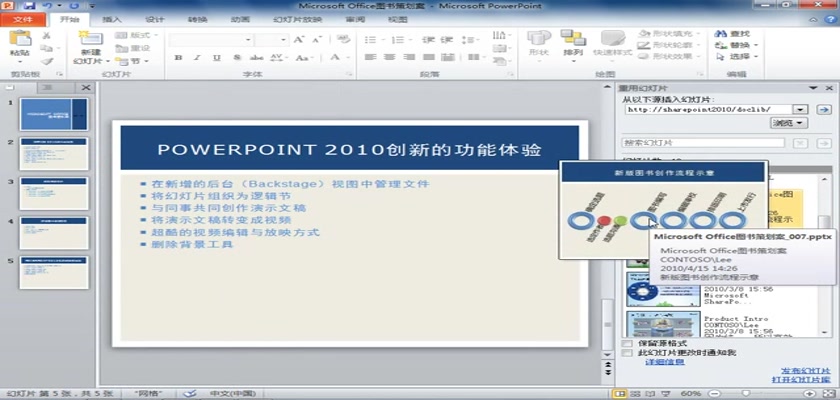Click the bulleted list icon

[x=371, y=40]
